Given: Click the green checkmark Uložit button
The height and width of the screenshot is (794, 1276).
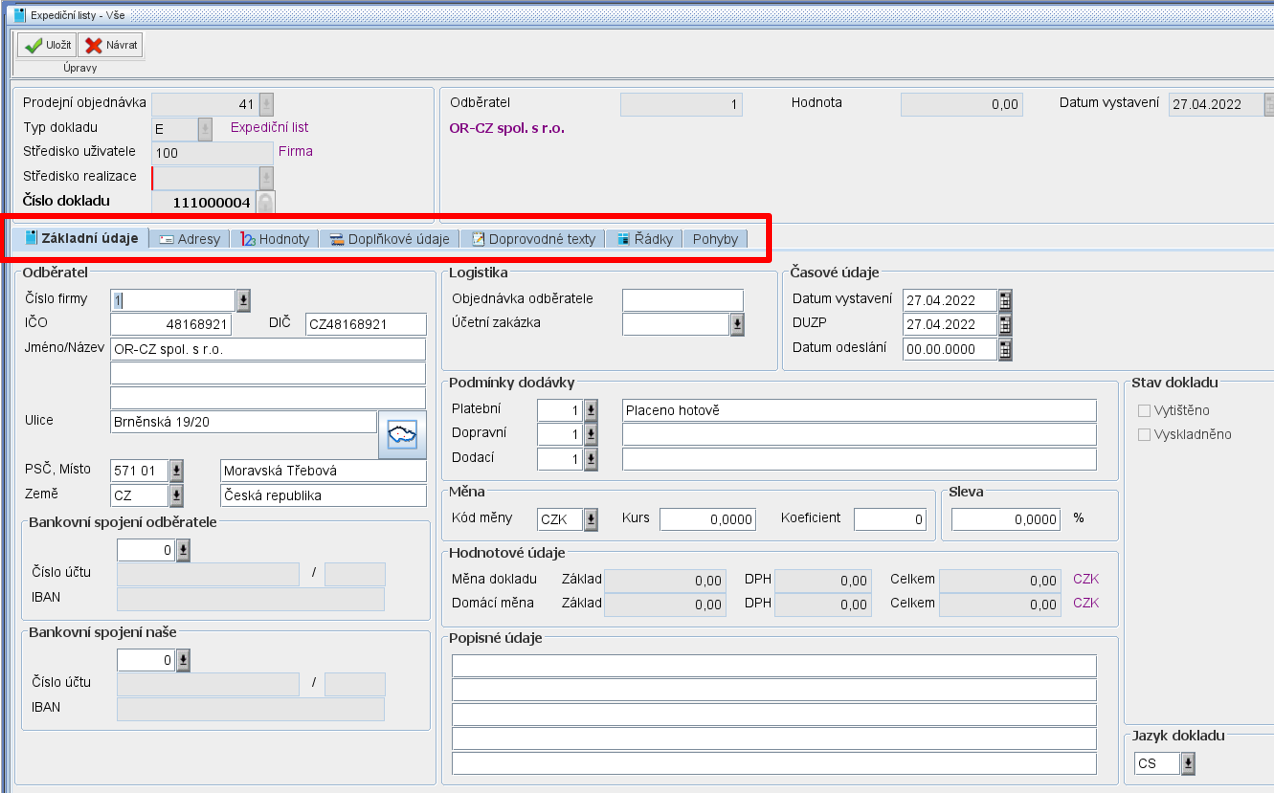Looking at the screenshot, I should (46, 45).
